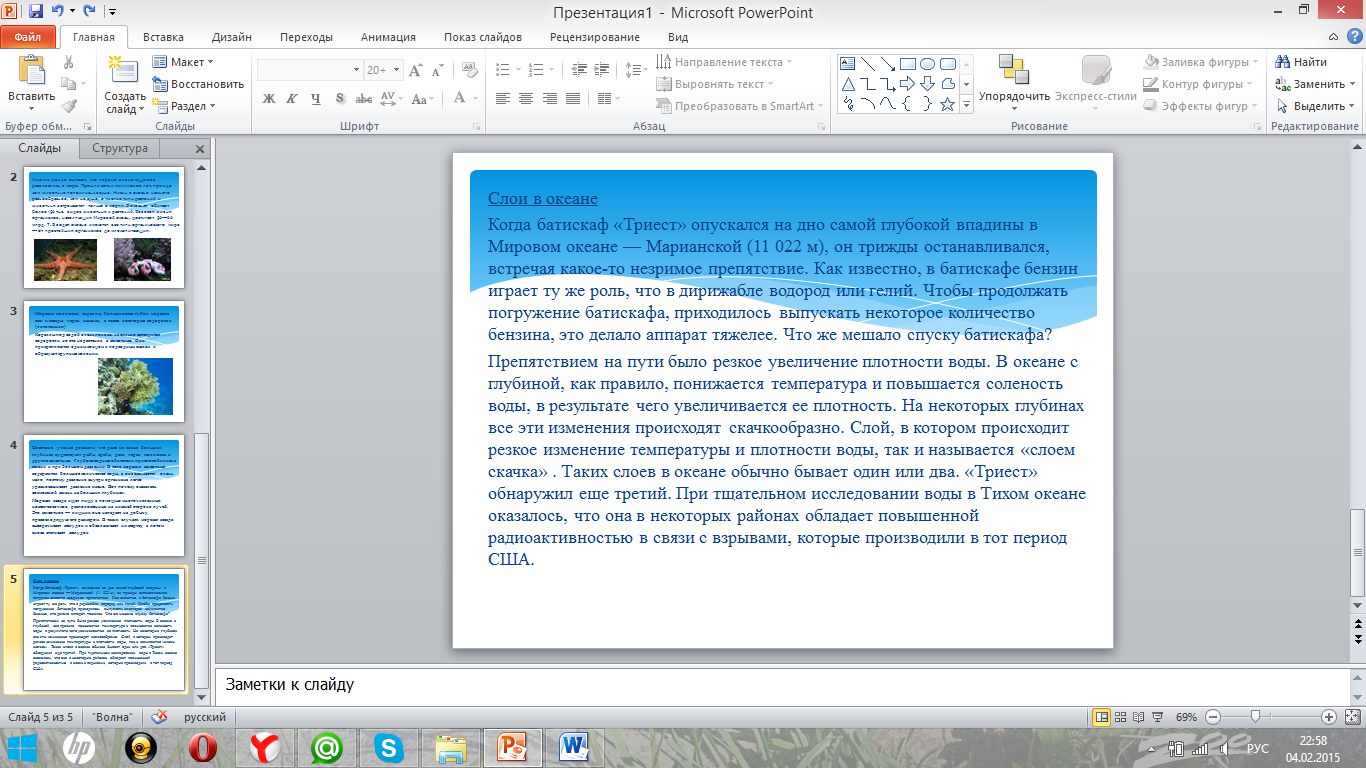This screenshot has height=768, width=1366.
Task: Open the Windows Start screen
Action: pos(20,747)
